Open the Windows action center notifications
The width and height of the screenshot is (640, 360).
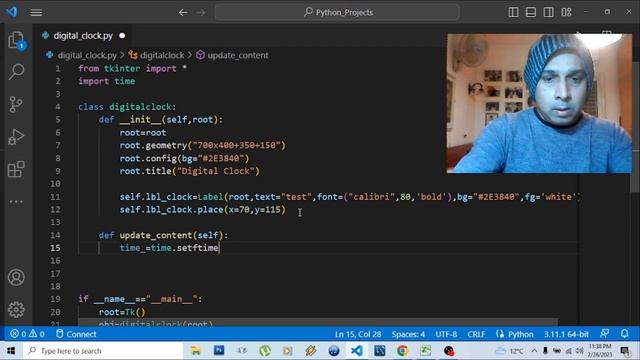(625, 351)
